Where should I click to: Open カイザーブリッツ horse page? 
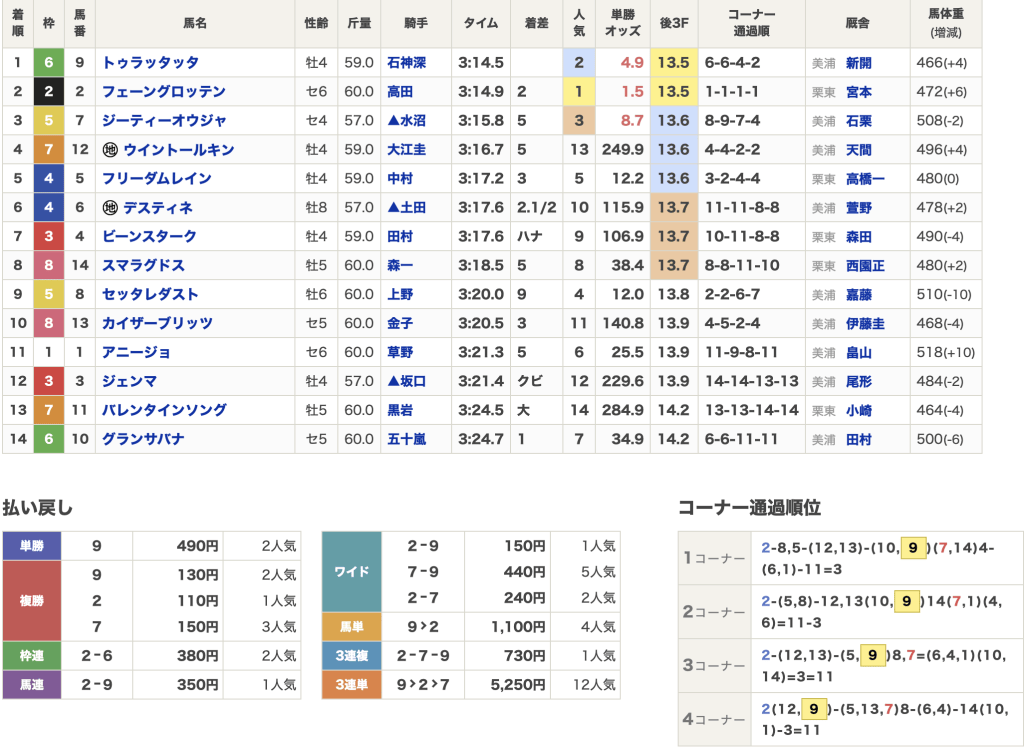[157, 323]
